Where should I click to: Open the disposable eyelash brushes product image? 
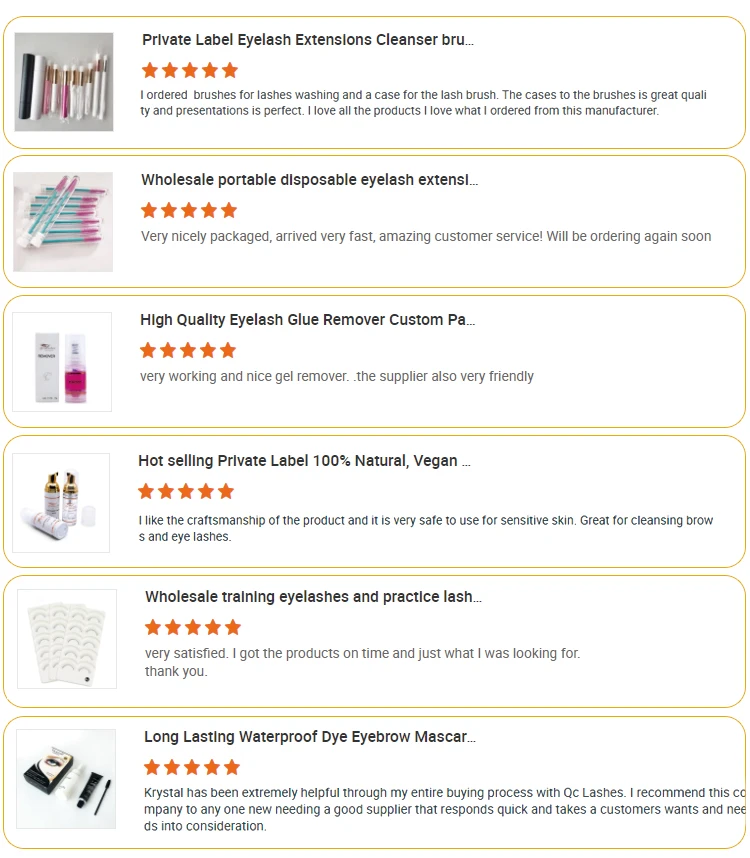click(63, 221)
